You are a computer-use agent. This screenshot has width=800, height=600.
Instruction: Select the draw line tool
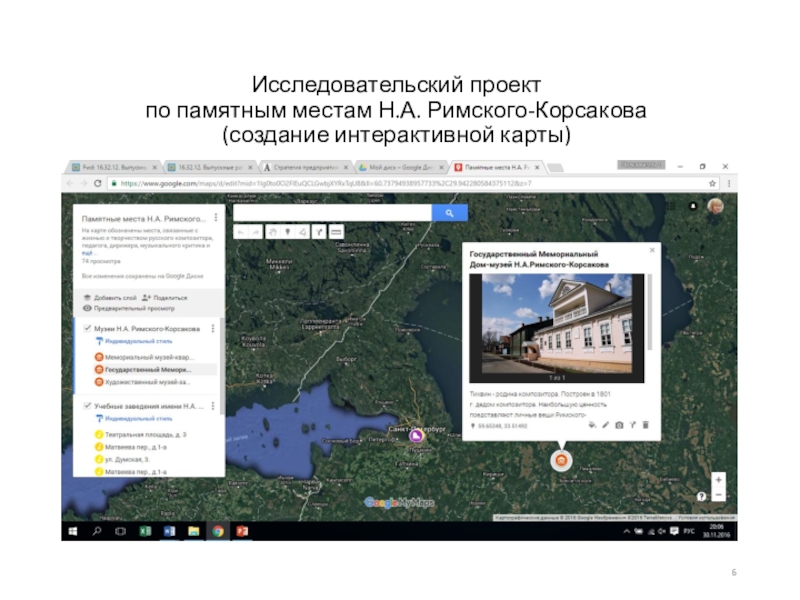[x=304, y=231]
